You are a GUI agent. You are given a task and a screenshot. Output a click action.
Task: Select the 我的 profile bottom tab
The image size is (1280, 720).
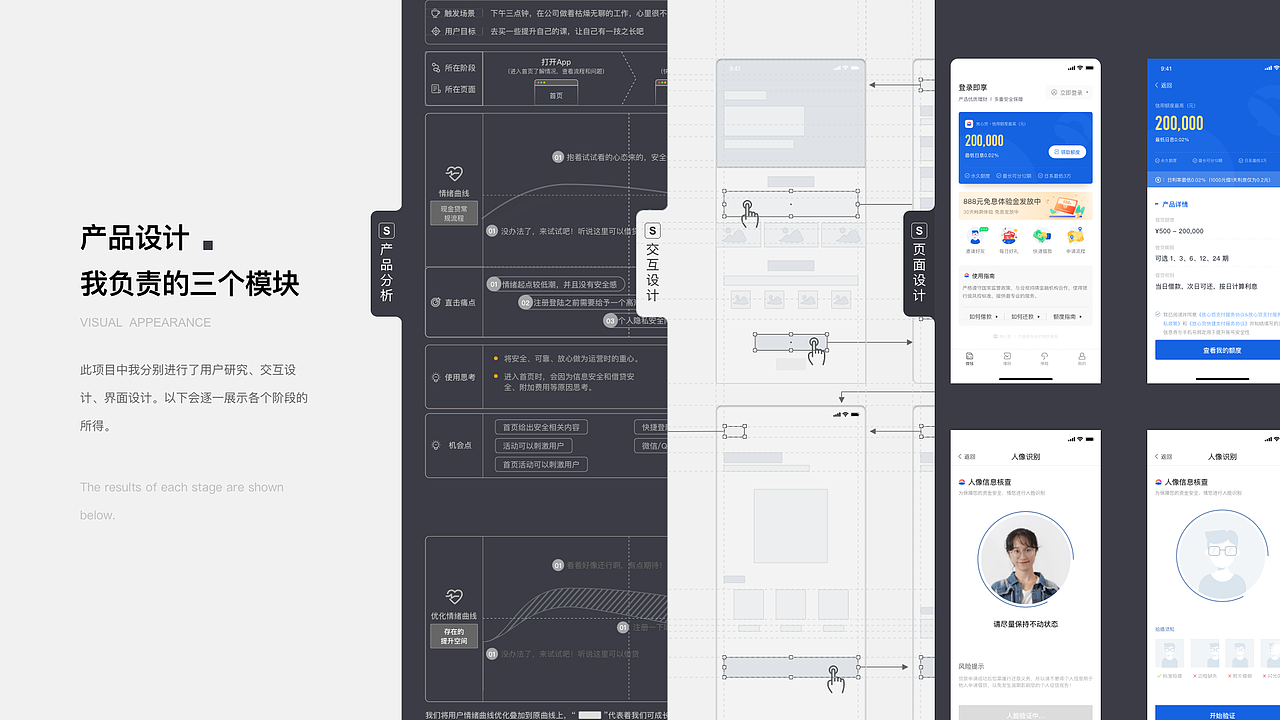coord(1082,358)
